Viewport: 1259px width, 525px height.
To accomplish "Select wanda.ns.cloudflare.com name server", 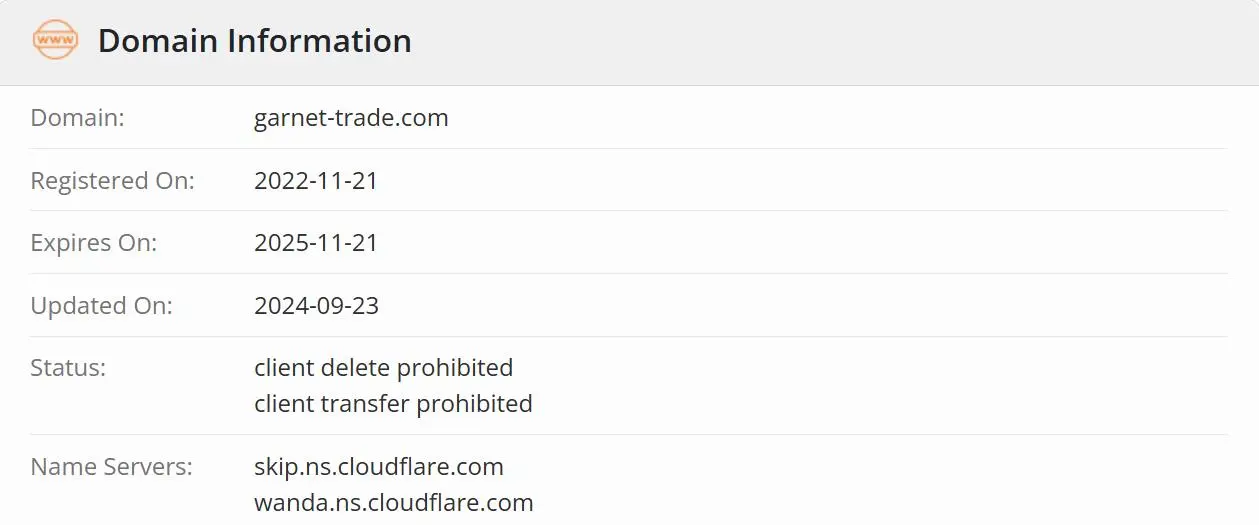I will point(394,503).
